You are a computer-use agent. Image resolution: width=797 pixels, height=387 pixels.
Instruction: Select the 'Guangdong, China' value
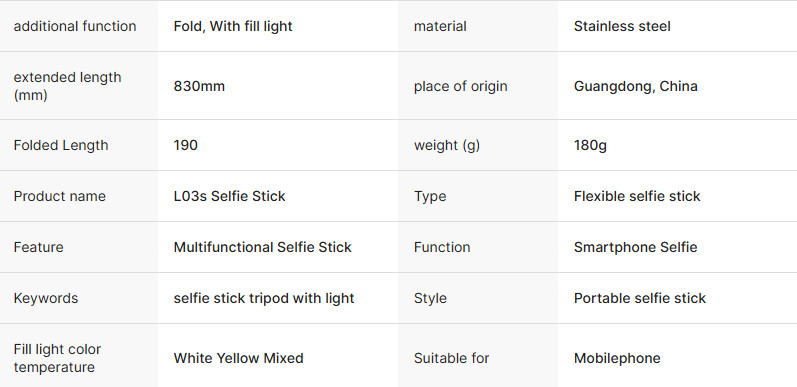636,86
